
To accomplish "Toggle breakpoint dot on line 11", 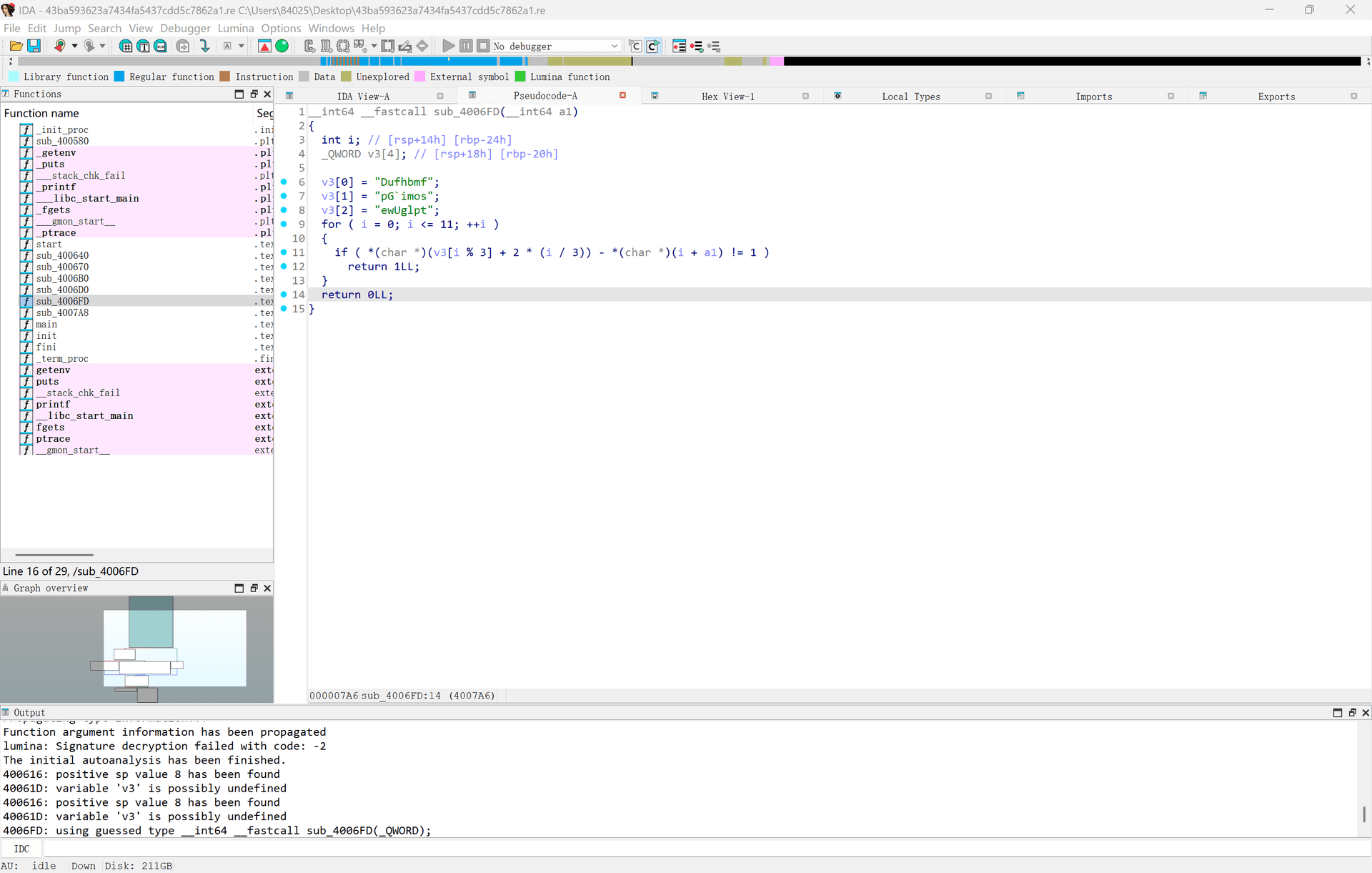I will pos(284,252).
